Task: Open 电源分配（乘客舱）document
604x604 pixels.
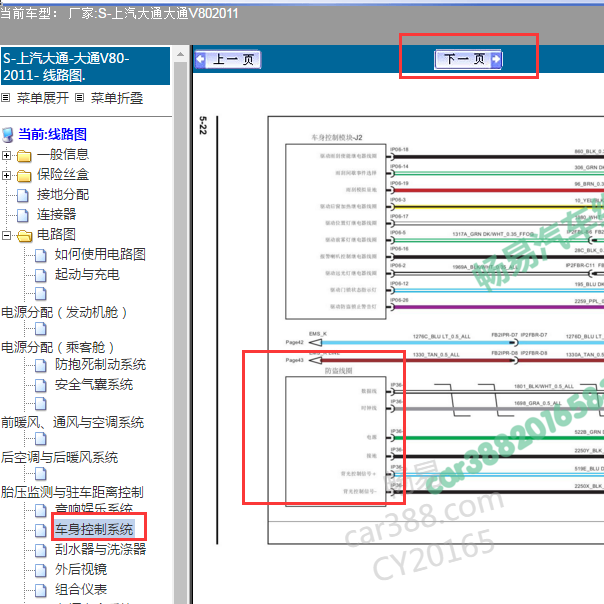Action: (x=58, y=347)
